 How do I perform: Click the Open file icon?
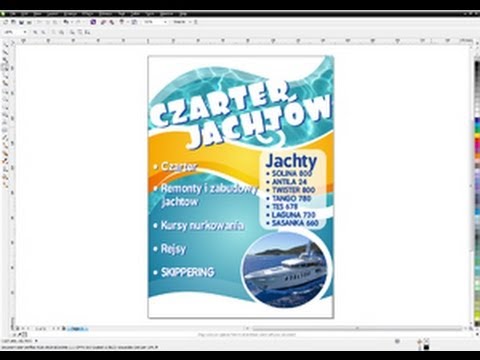(x=13, y=22)
